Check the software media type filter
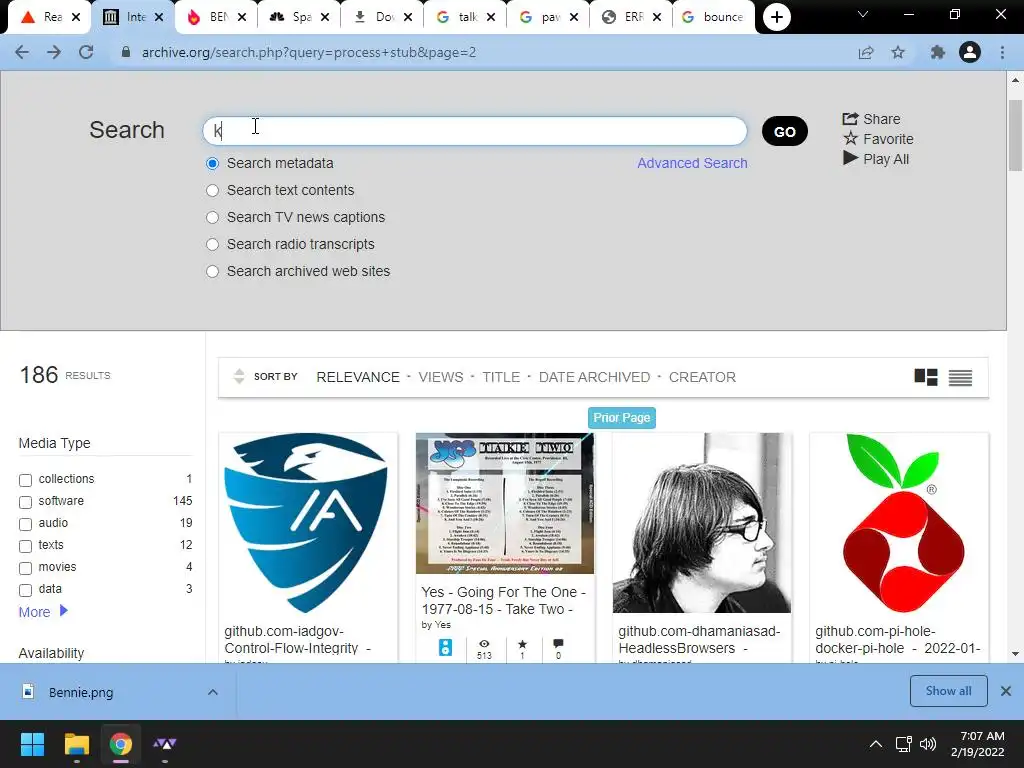The image size is (1024, 768). click(x=25, y=502)
